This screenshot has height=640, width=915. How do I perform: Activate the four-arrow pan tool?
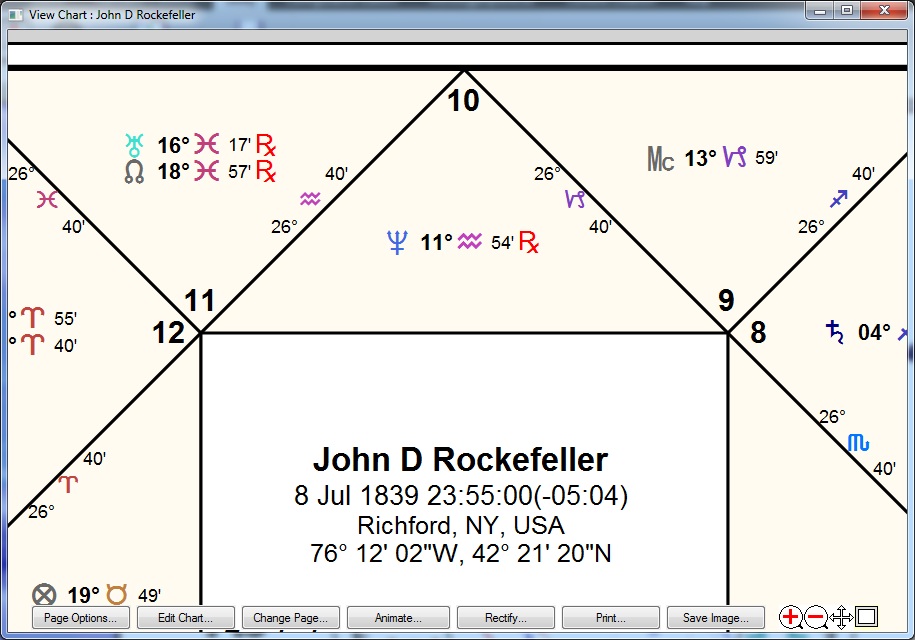pos(841,617)
